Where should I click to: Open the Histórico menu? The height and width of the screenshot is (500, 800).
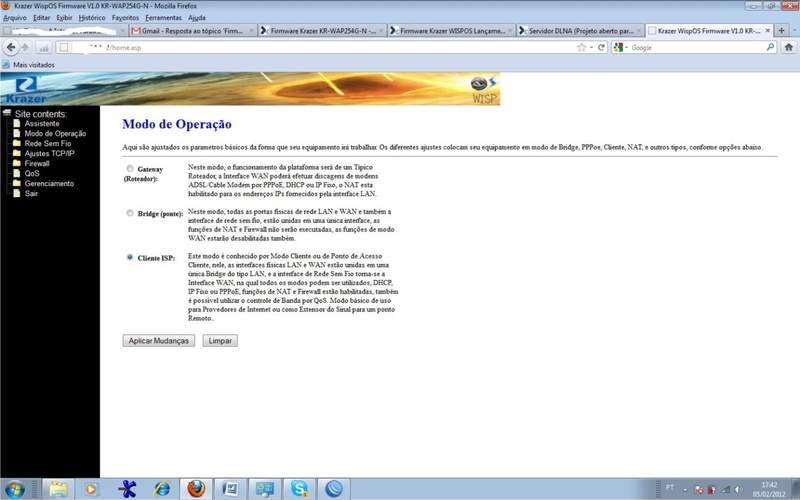92,18
